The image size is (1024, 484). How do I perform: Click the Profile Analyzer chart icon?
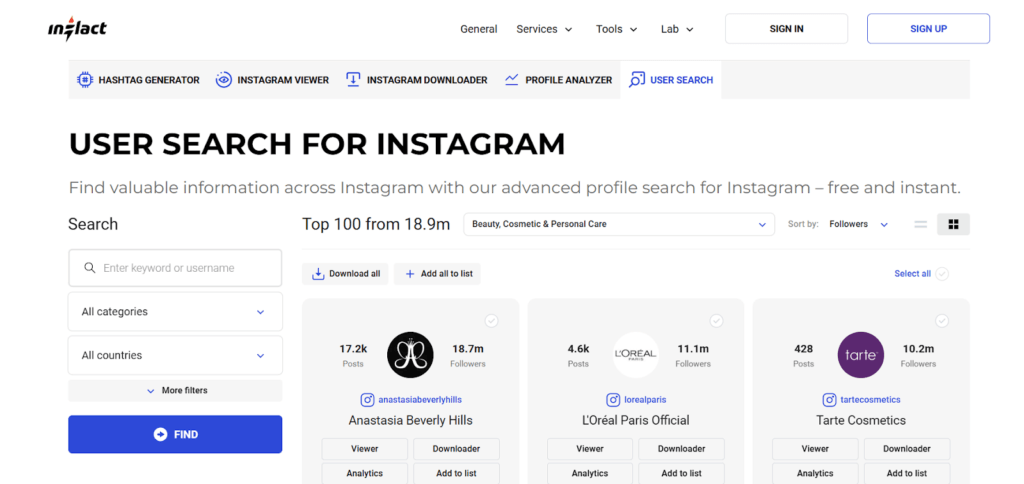click(x=512, y=80)
